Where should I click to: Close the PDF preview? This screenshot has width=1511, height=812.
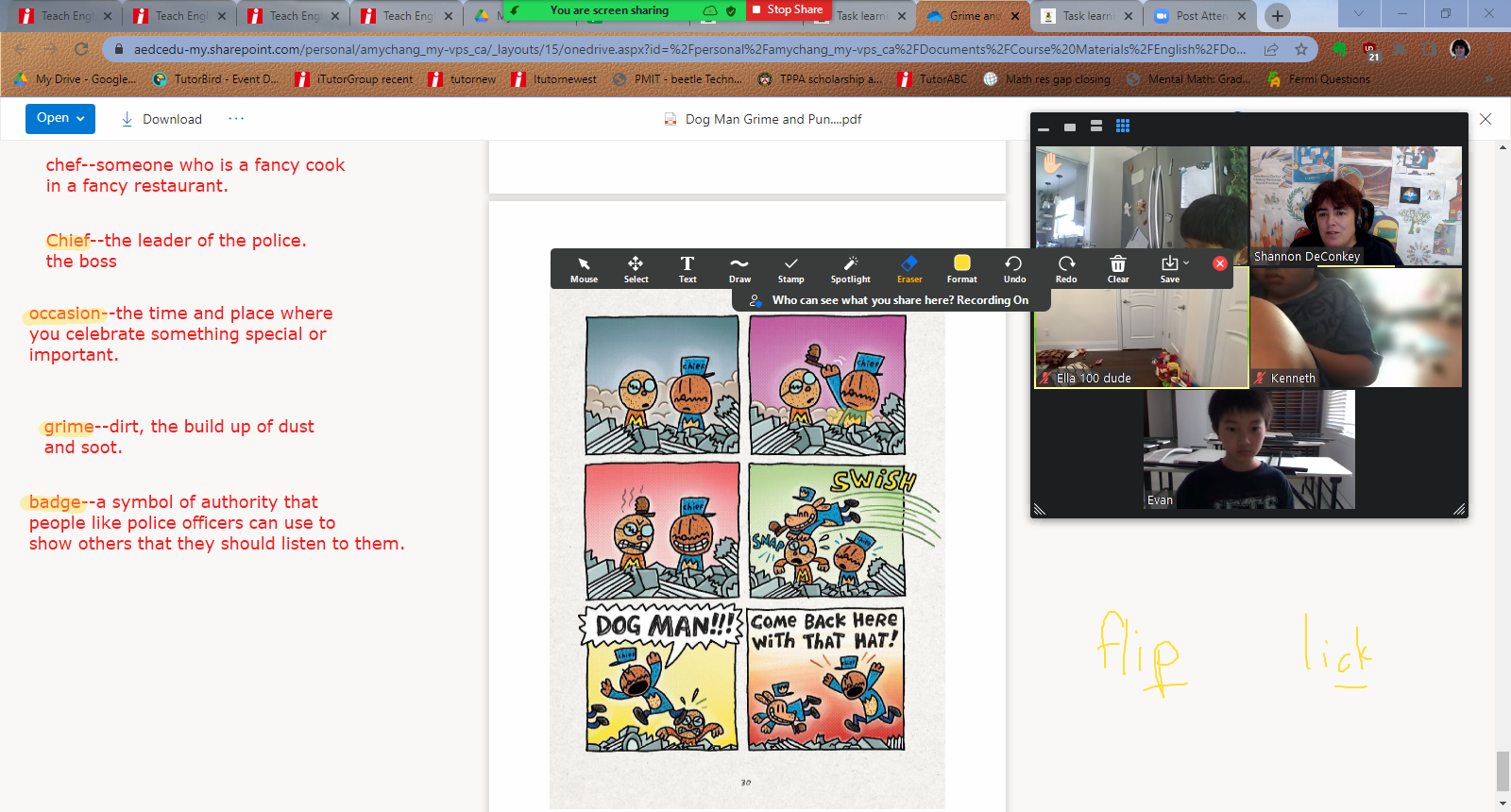click(1486, 119)
